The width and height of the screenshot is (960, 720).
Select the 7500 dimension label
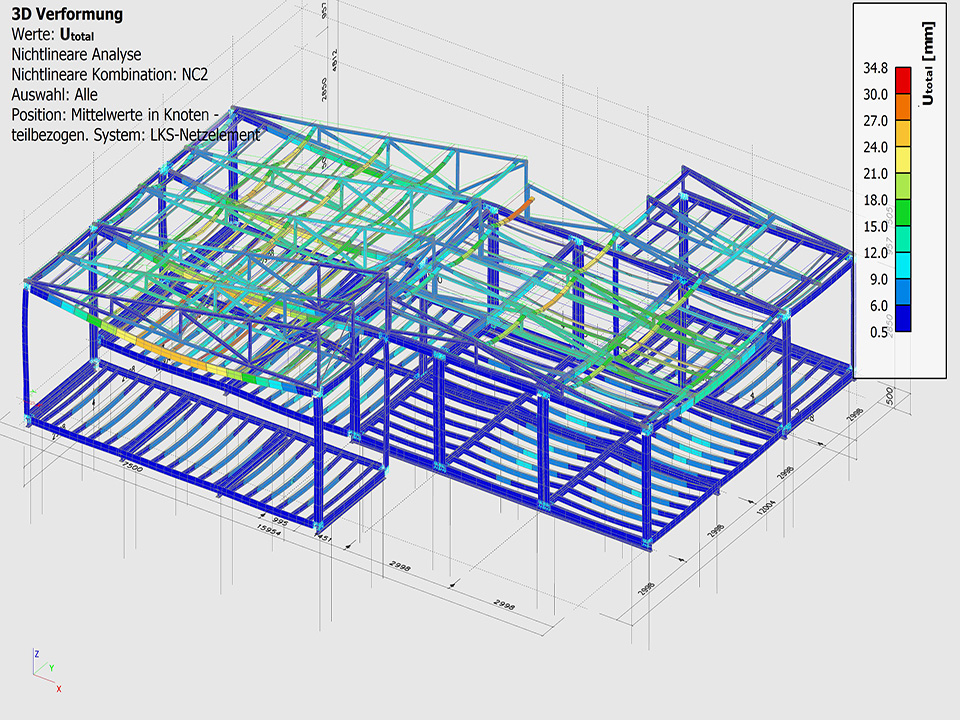click(x=132, y=469)
